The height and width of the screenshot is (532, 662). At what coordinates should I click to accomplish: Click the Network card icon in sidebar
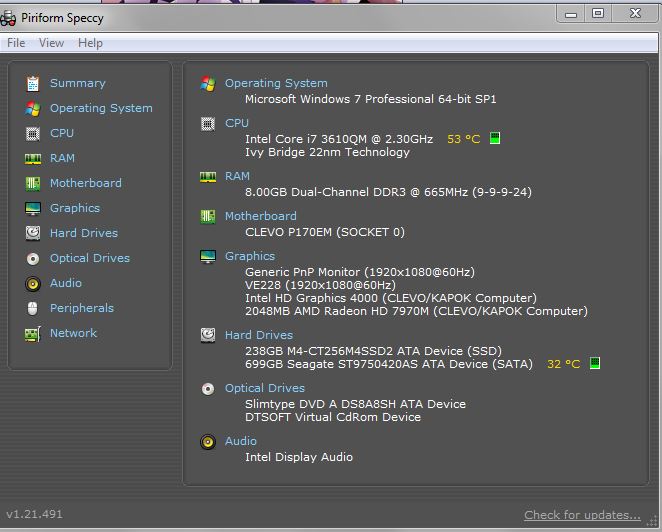(x=33, y=334)
